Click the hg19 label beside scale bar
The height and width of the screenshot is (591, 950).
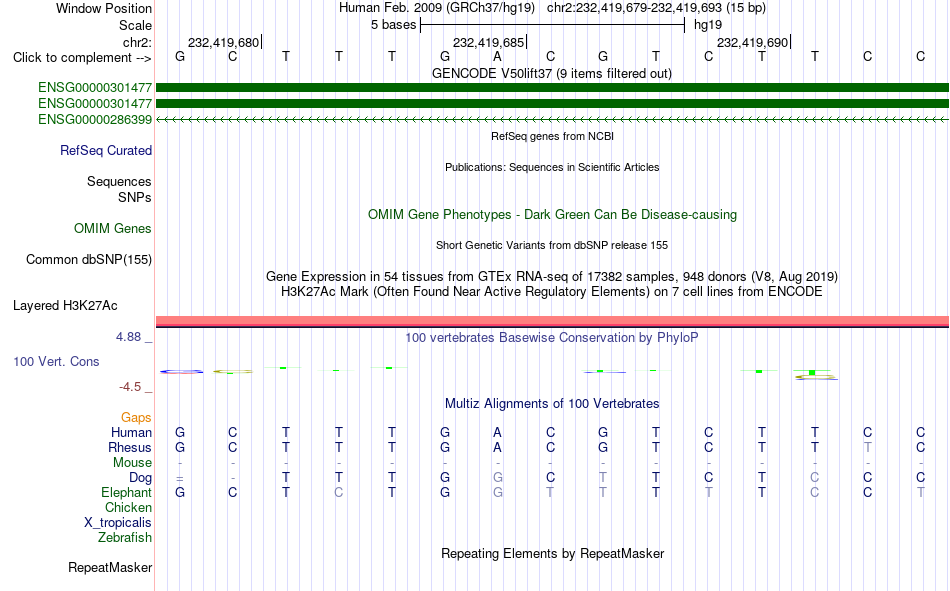(x=708, y=25)
